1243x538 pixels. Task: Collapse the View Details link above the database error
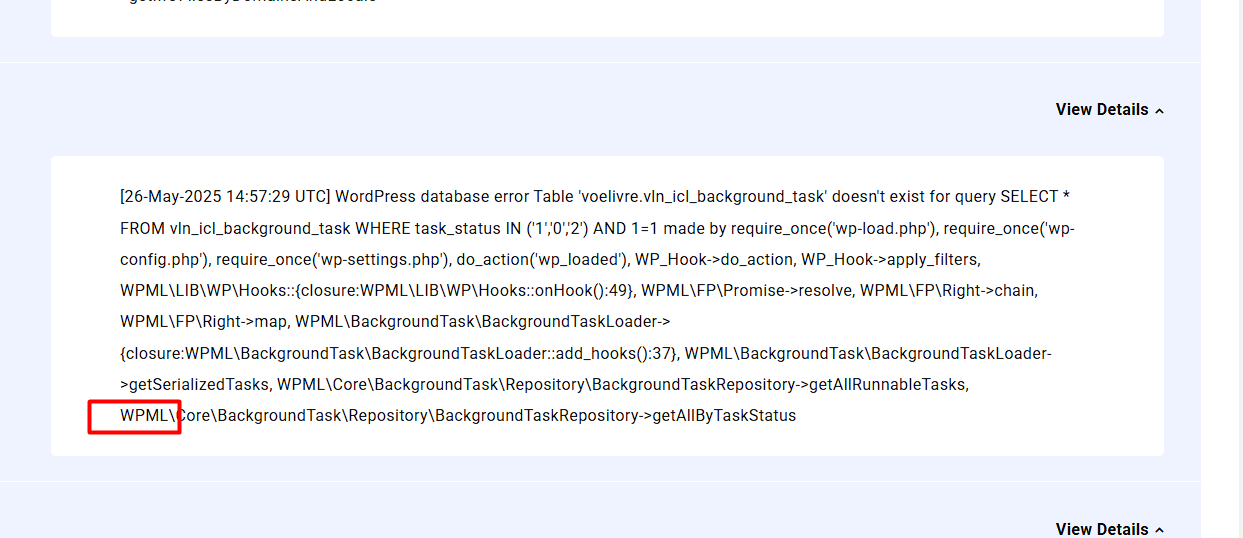[x=1109, y=110]
